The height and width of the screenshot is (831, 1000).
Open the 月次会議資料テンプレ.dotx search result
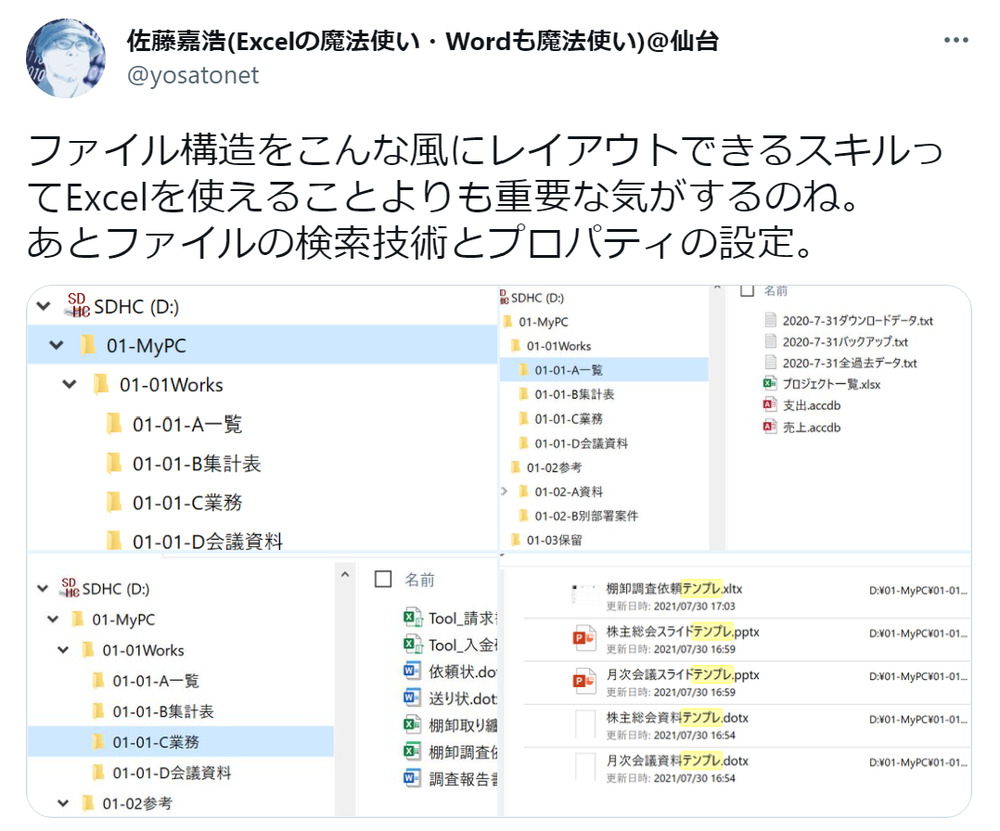676,761
